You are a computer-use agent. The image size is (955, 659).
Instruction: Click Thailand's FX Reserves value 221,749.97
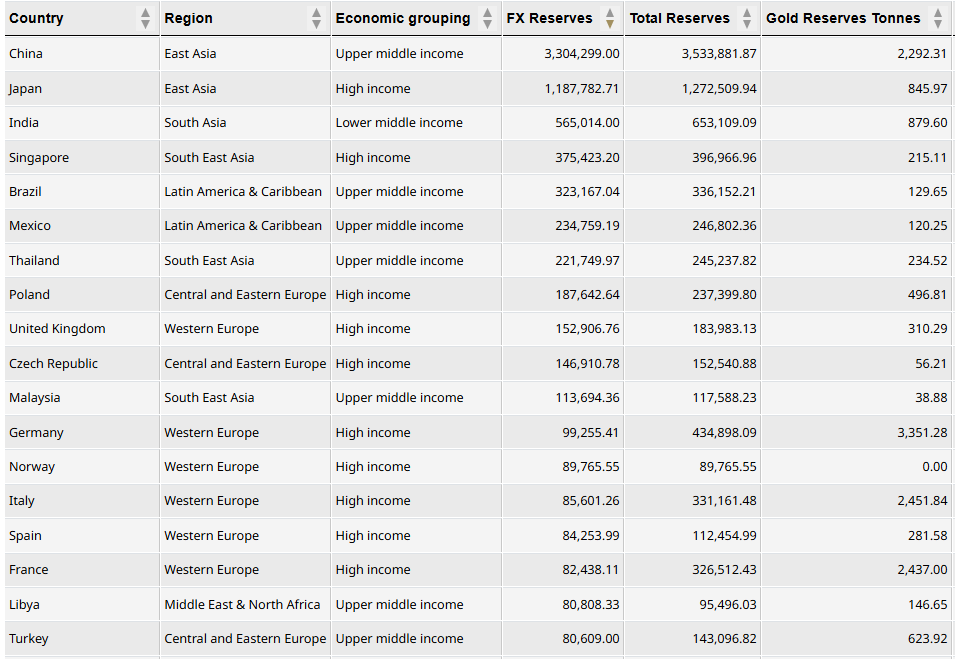click(587, 260)
